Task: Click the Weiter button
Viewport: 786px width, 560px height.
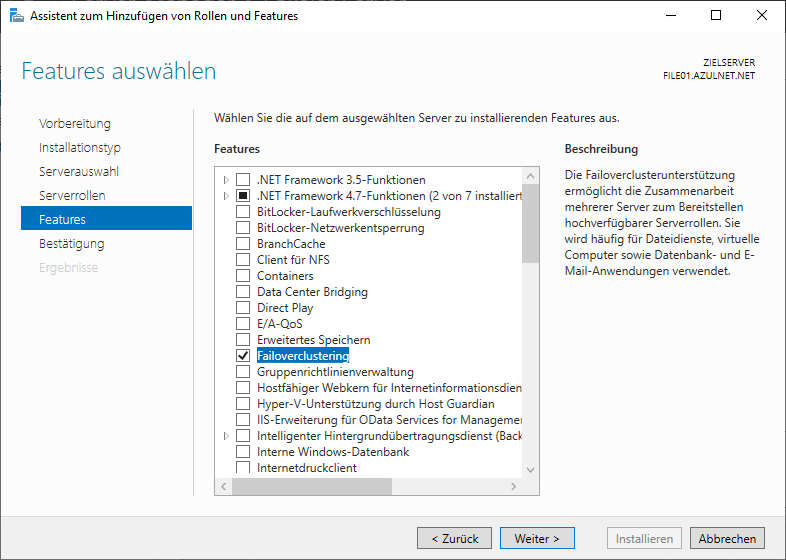Action: pos(537,538)
